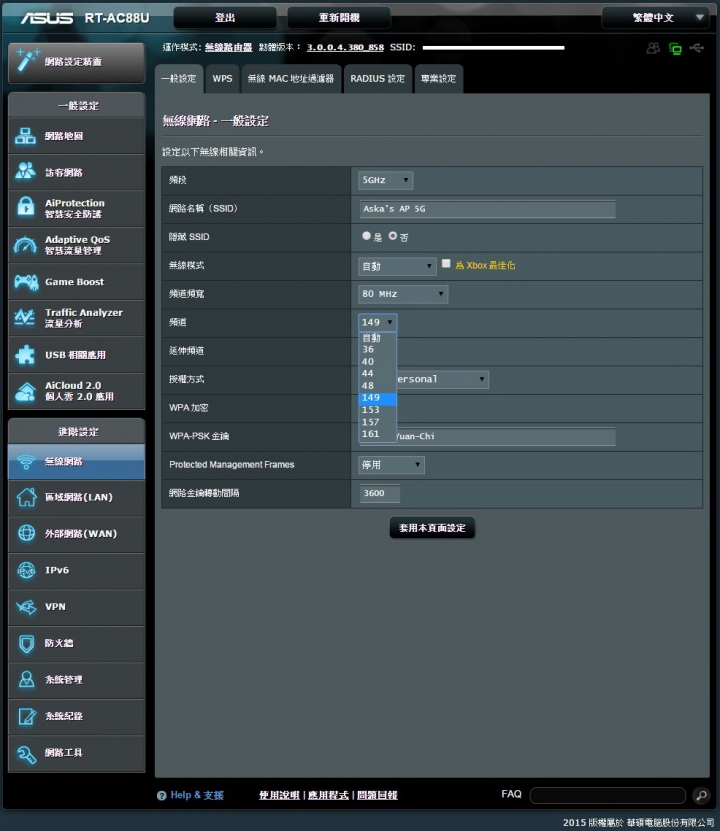
Task: Open AiCloud 2.0 cloud icon
Action: (x=25, y=391)
